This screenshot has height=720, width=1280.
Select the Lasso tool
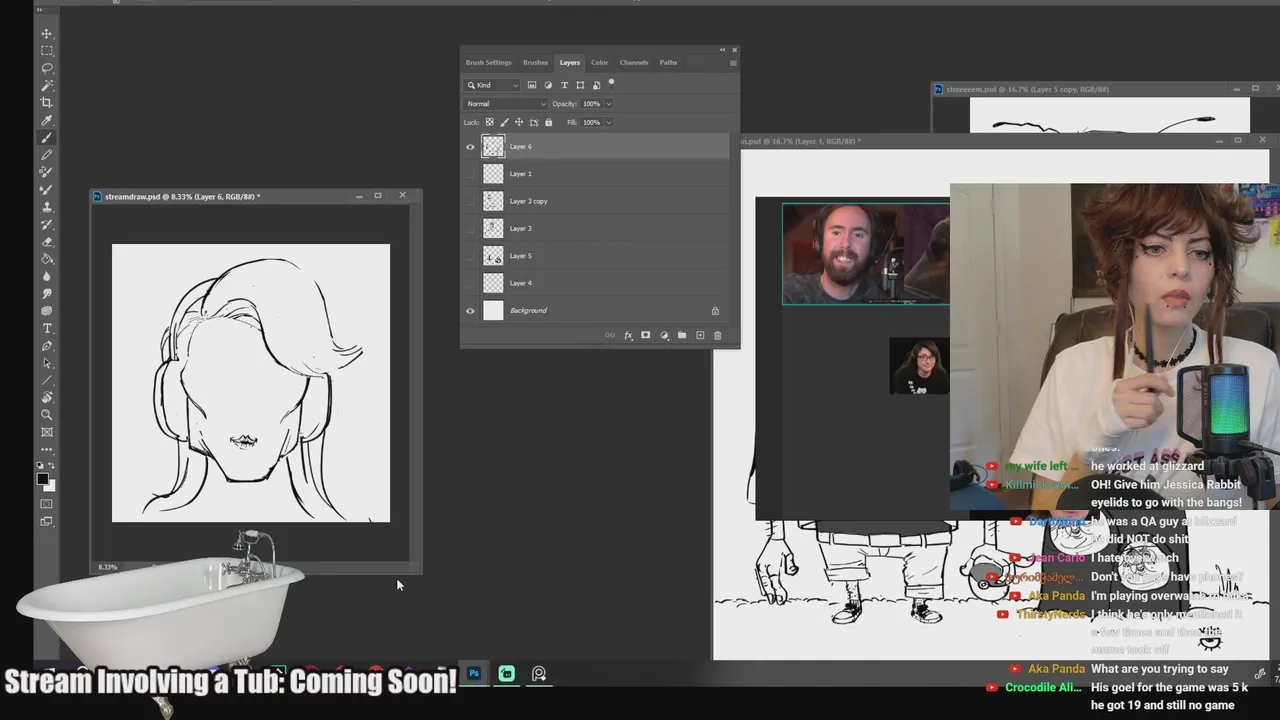[x=47, y=68]
